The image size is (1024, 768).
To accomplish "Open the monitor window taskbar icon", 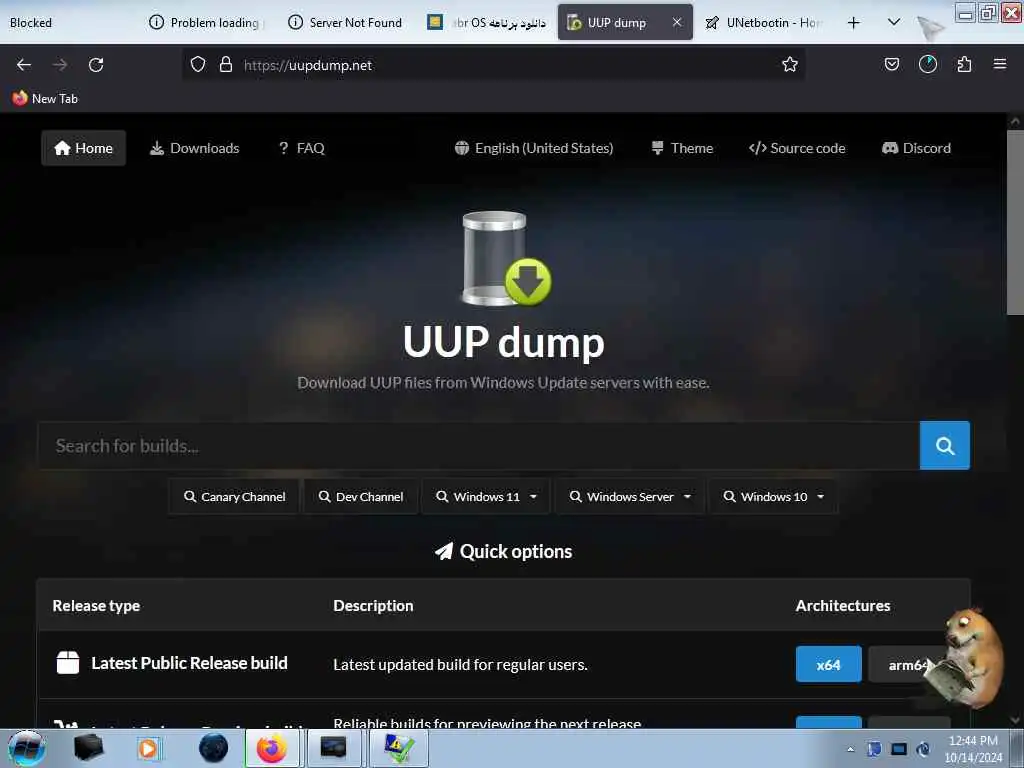I will click(333, 748).
